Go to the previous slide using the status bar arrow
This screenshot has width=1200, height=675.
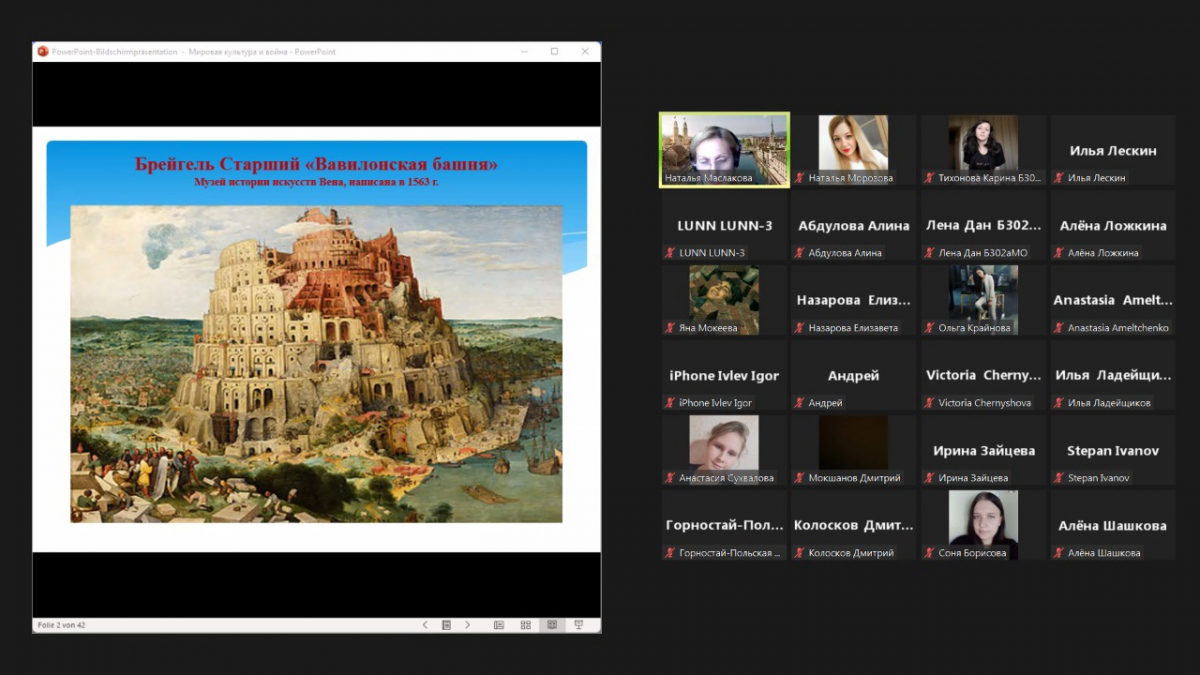[x=425, y=625]
